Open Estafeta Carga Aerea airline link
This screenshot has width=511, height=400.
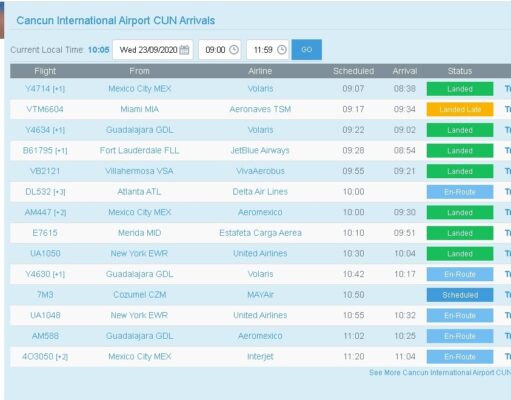click(x=260, y=233)
